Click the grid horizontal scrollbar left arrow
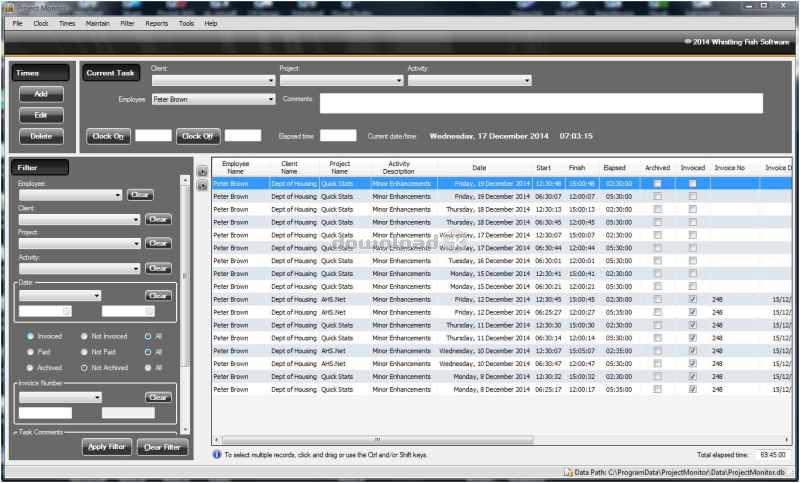This screenshot has width=800, height=483. pyautogui.click(x=216, y=440)
